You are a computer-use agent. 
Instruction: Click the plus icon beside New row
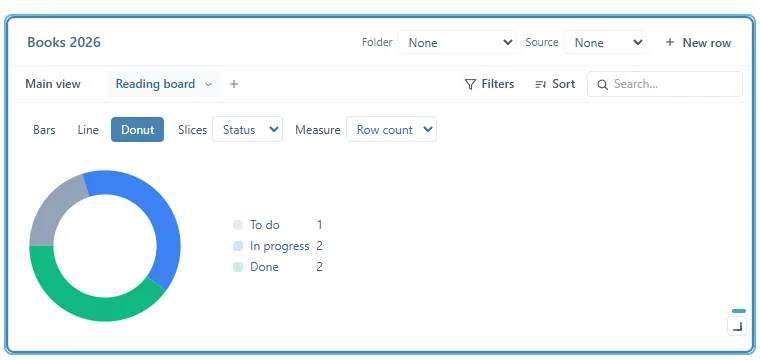[670, 42]
